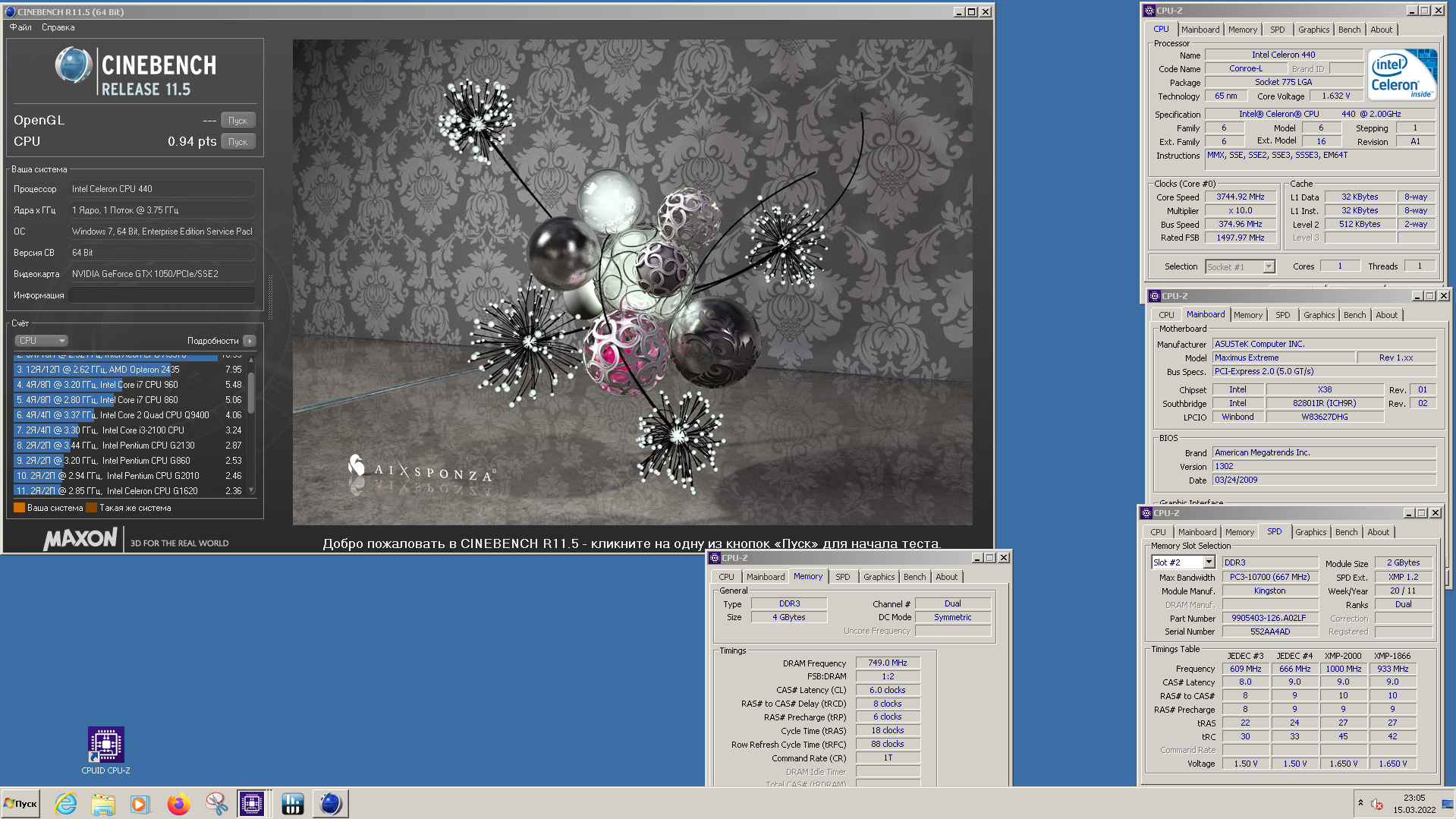The width and height of the screenshot is (1456, 819).
Task: Switch to CPU-Z taskbar icon
Action: click(x=253, y=804)
